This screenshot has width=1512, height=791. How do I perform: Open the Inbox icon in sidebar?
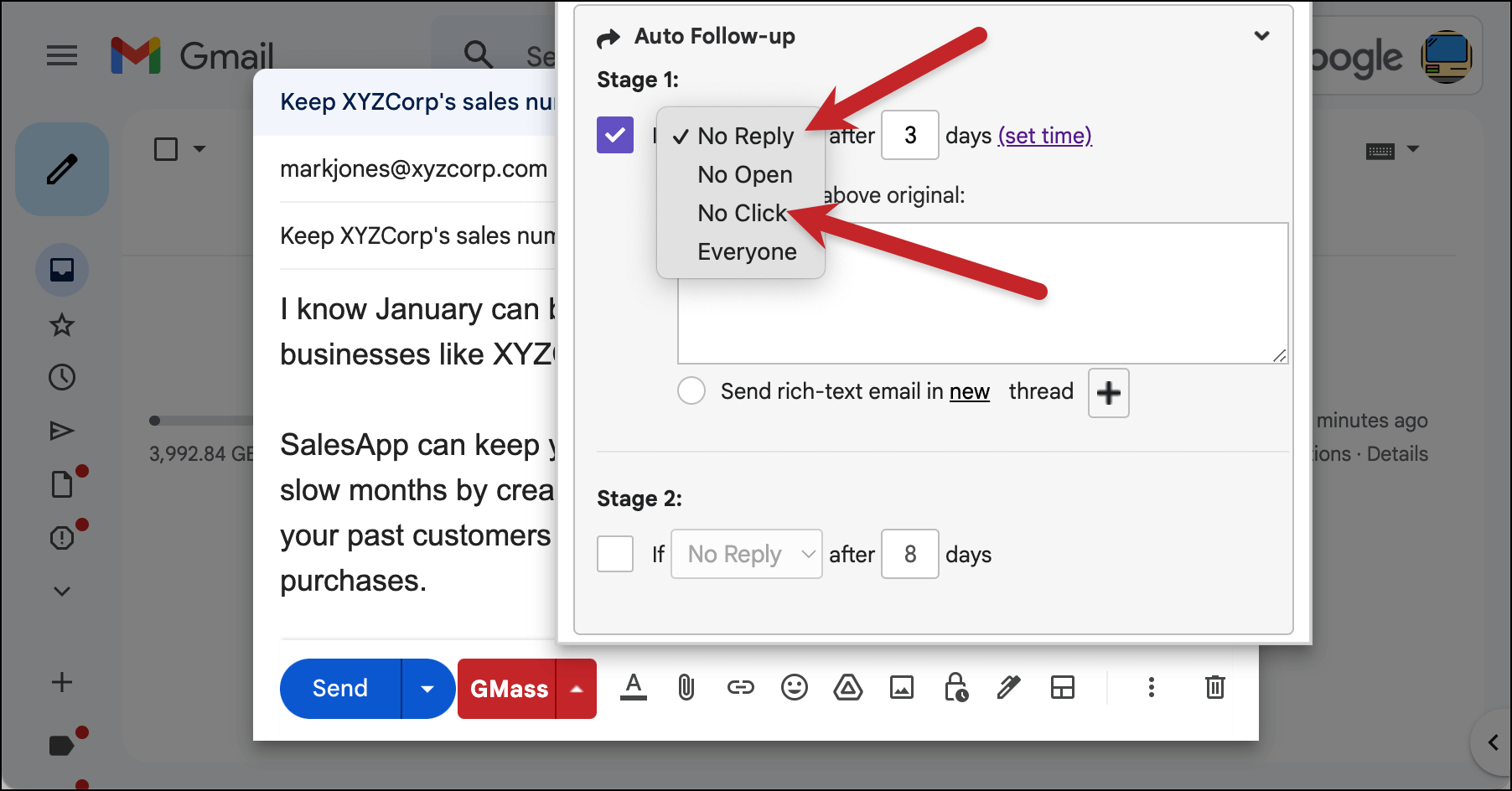point(62,270)
